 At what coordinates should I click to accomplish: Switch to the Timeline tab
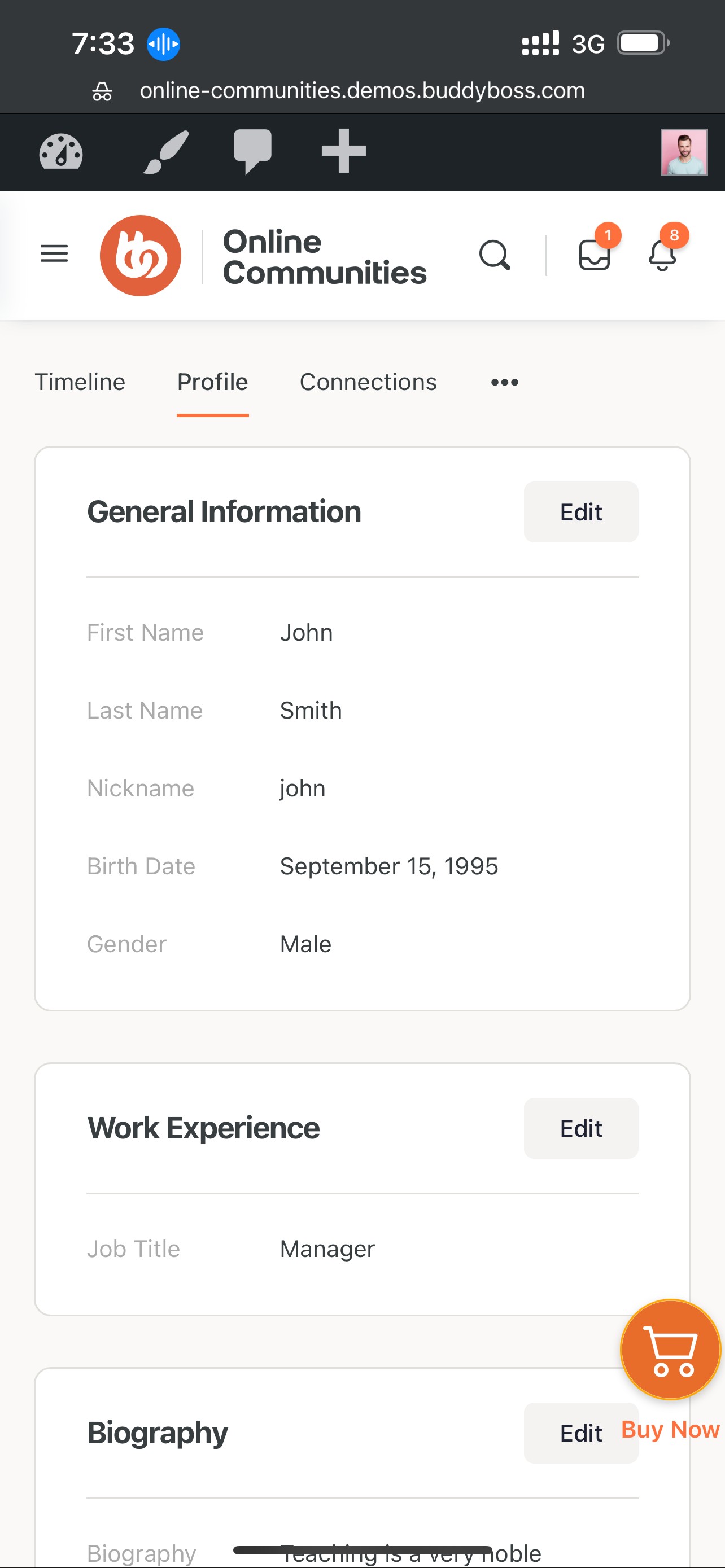pos(80,382)
